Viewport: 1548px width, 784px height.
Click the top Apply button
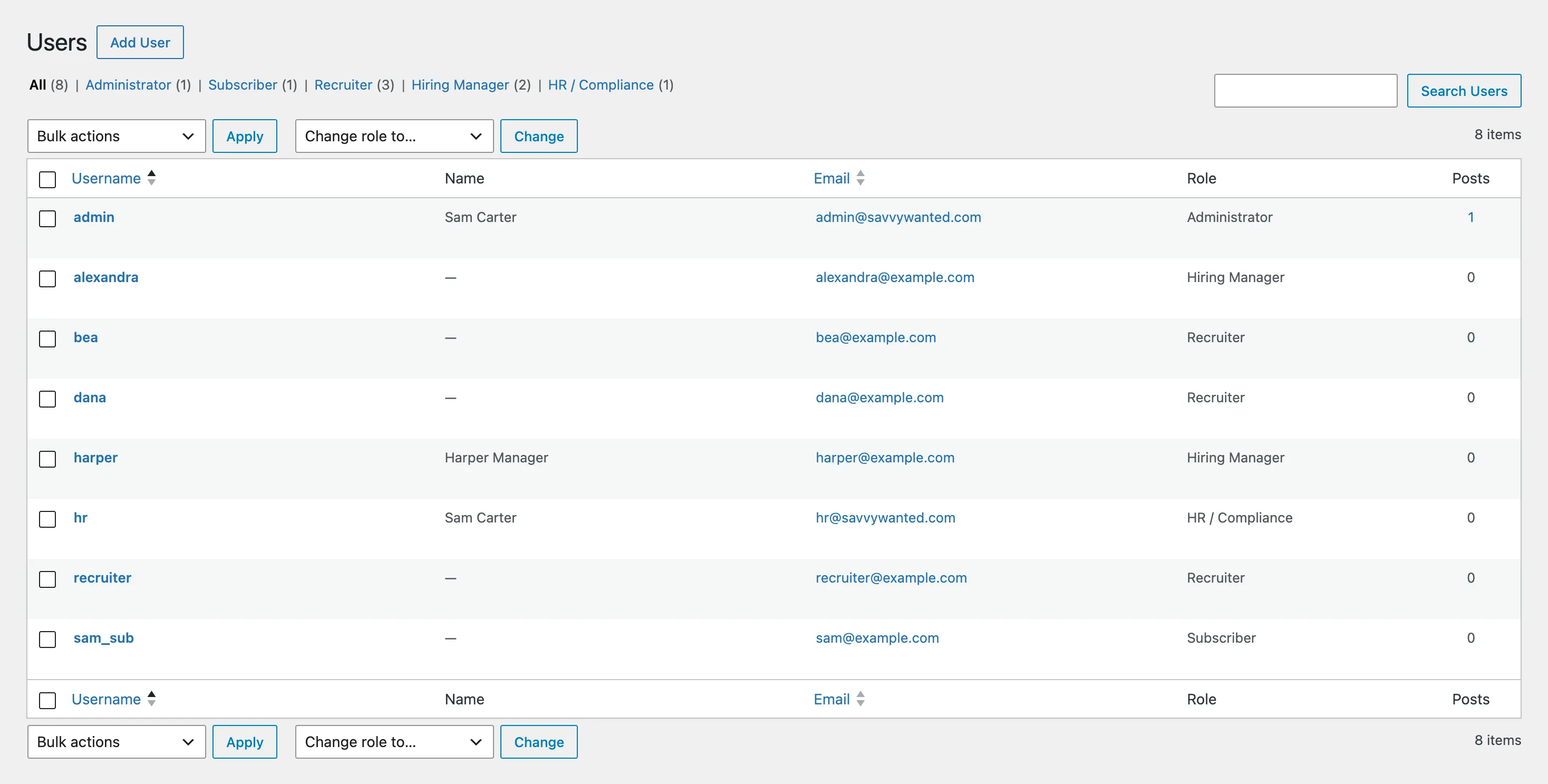click(245, 137)
